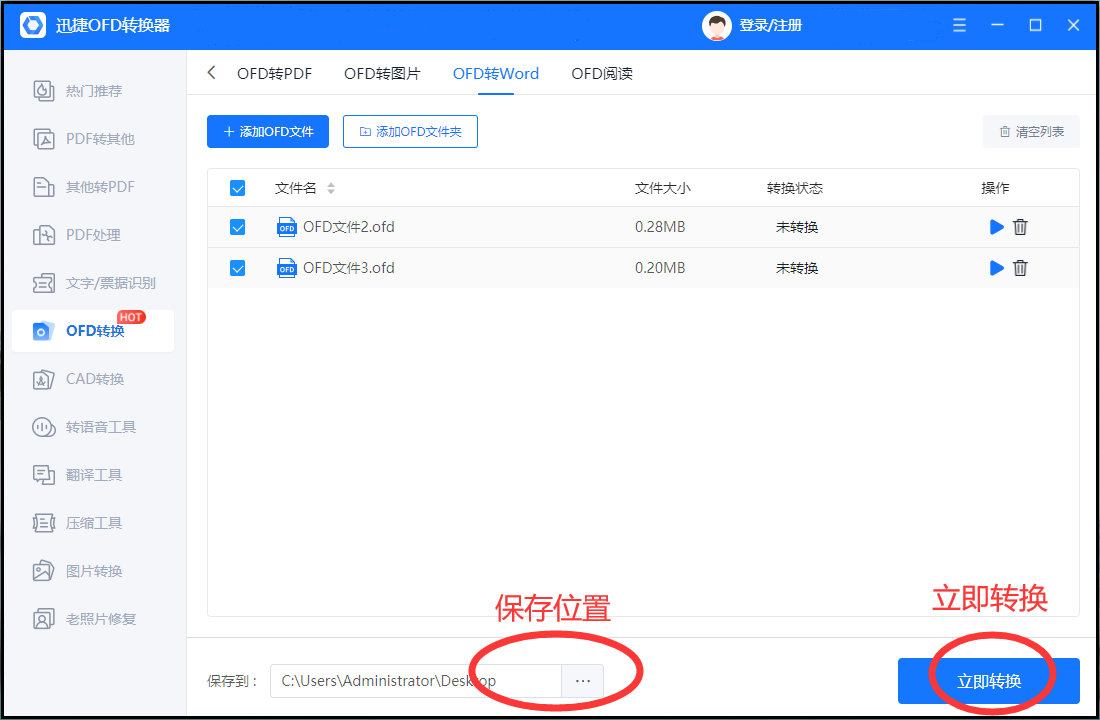Delete OFD文件2.ofd with trash icon
1100x720 pixels.
pyautogui.click(x=1020, y=227)
